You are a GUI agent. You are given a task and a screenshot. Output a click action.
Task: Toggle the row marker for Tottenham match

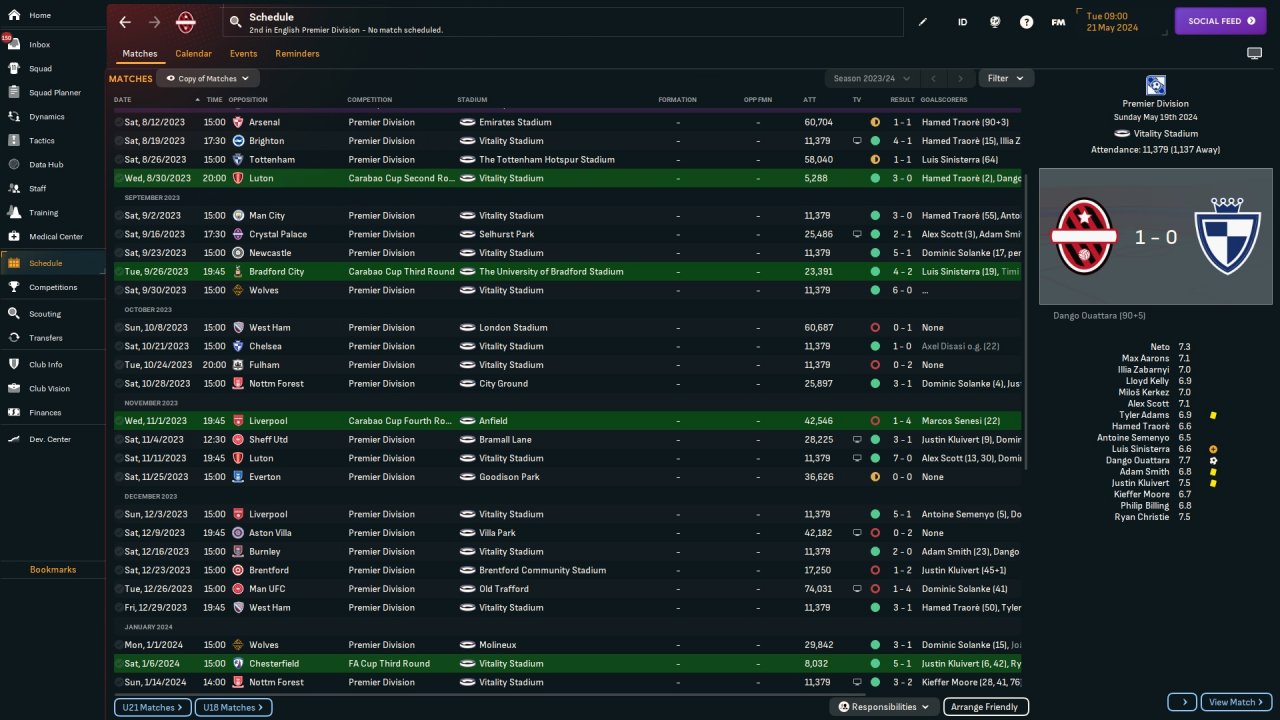(119, 159)
